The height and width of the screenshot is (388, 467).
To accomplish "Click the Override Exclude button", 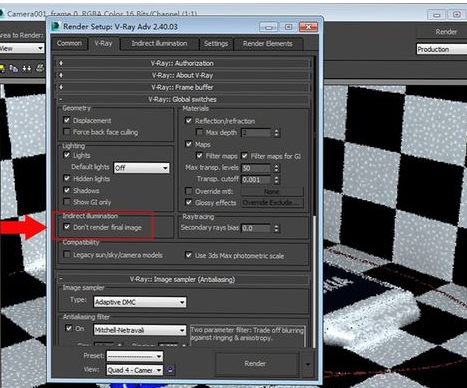I will (x=272, y=203).
